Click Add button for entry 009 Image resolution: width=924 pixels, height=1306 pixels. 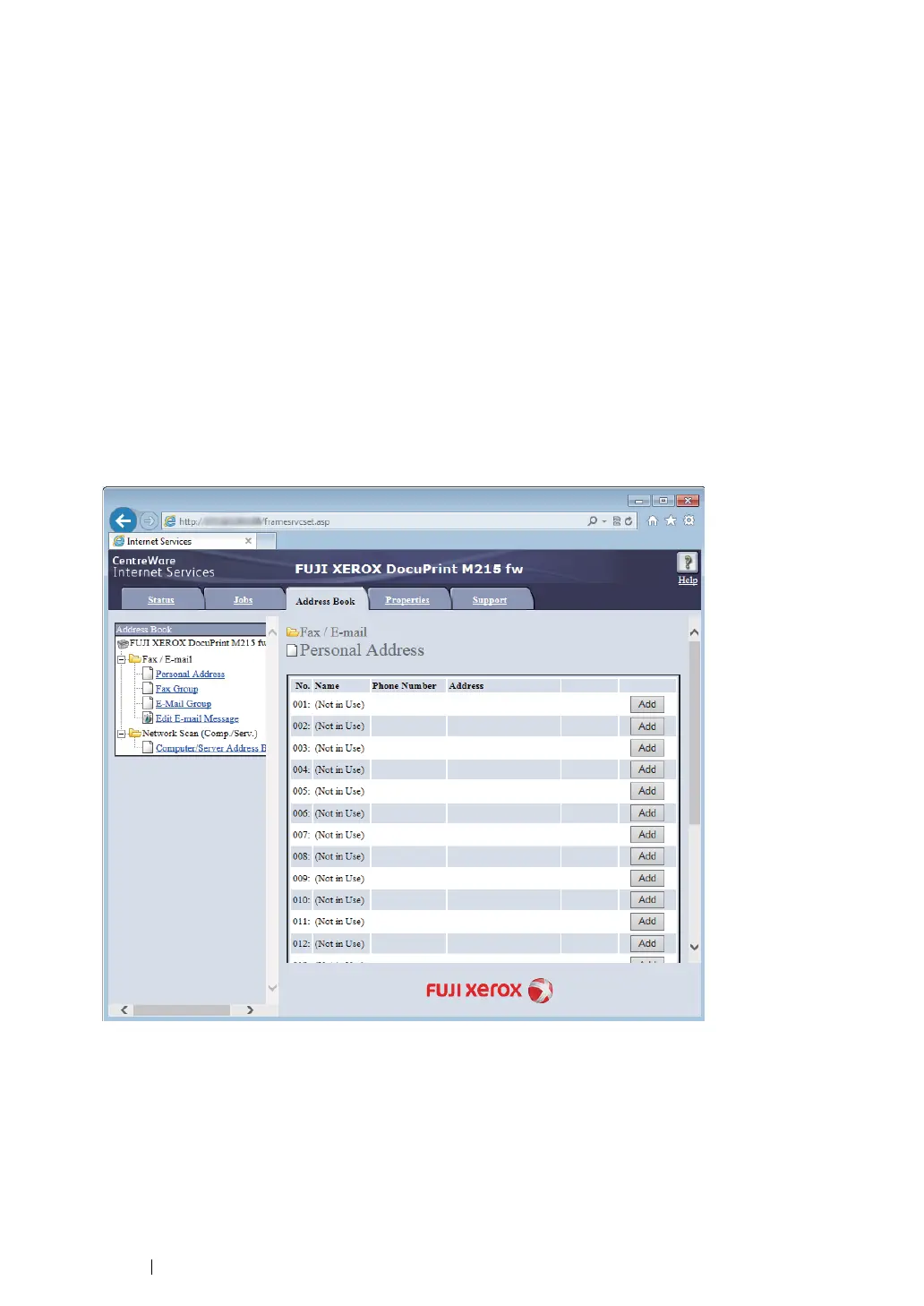647,879
